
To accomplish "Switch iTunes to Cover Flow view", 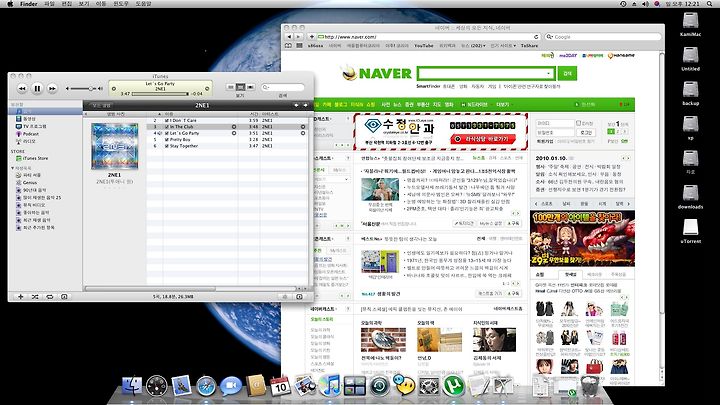I will point(250,87).
